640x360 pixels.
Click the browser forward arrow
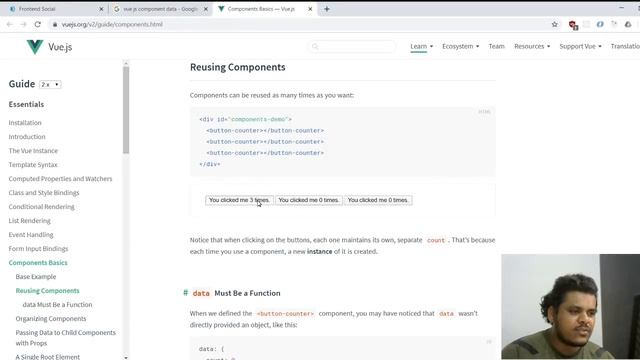(x=24, y=24)
